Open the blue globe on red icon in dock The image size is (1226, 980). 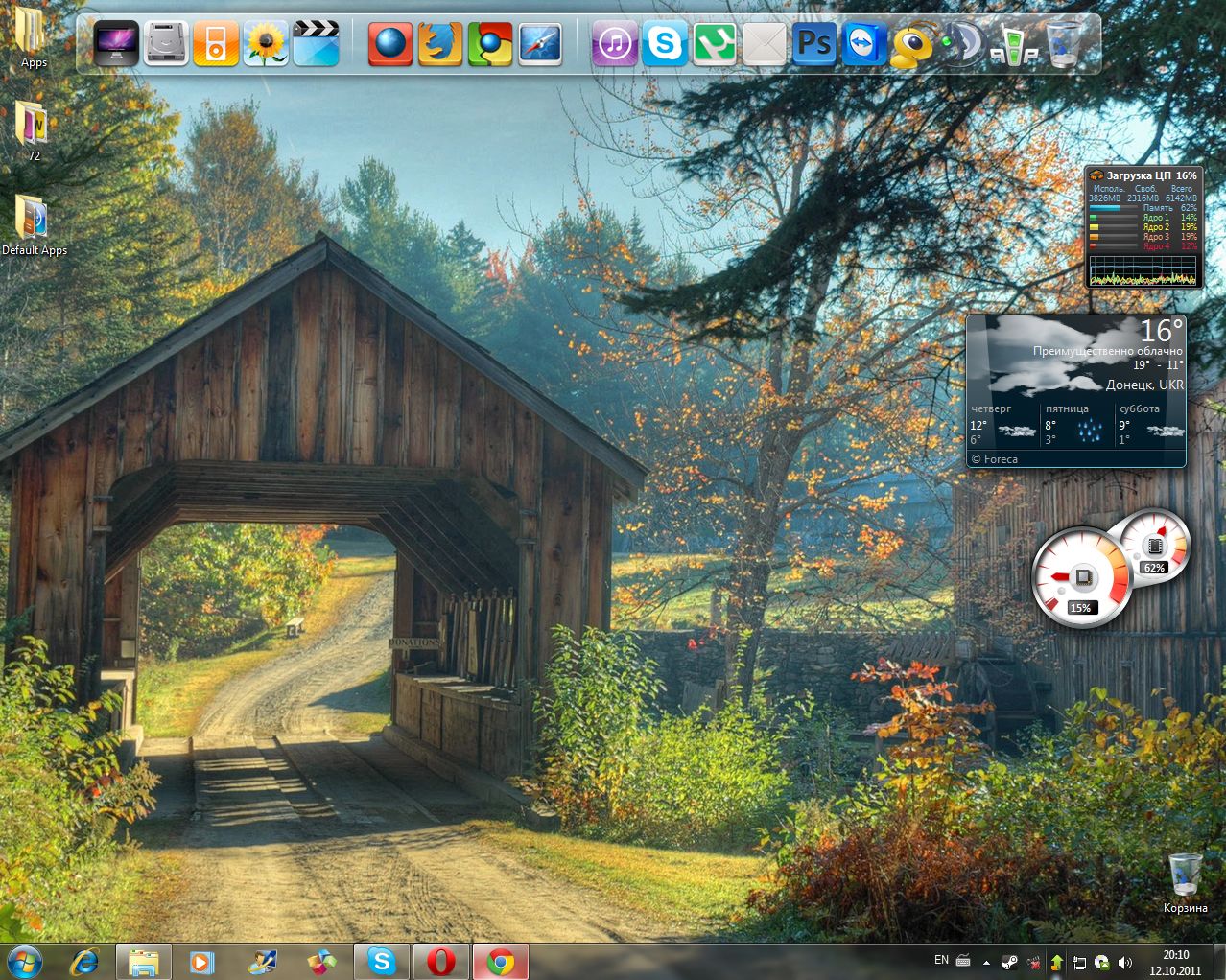(390, 44)
